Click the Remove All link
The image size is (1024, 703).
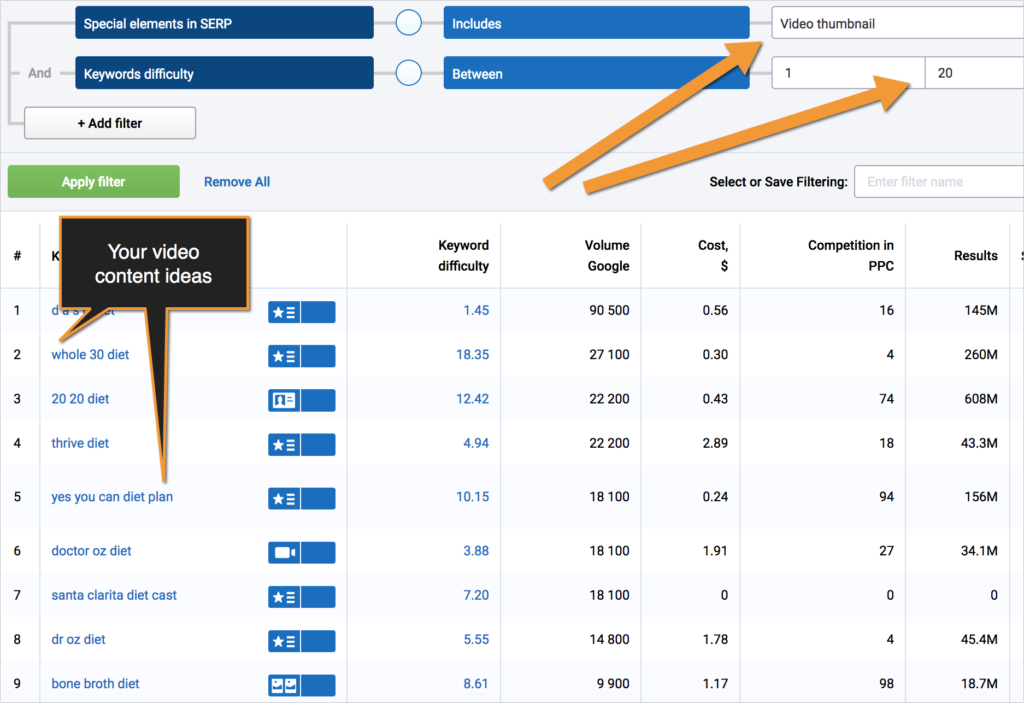pos(236,181)
